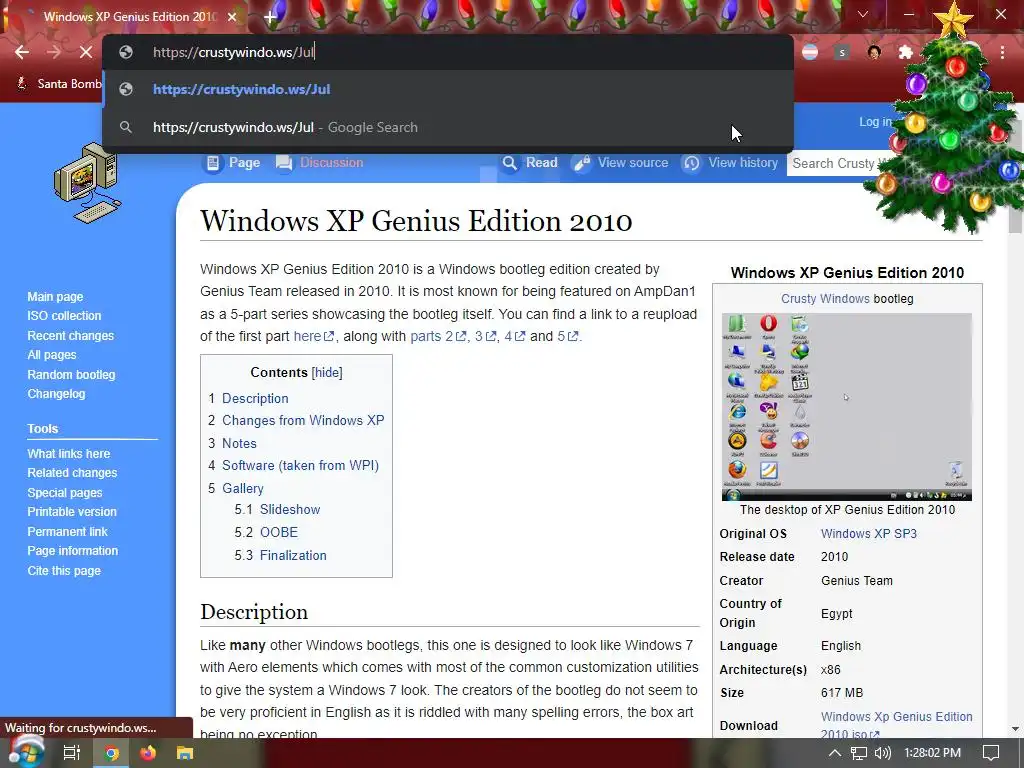Click the Windows Start button

[x=26, y=753]
